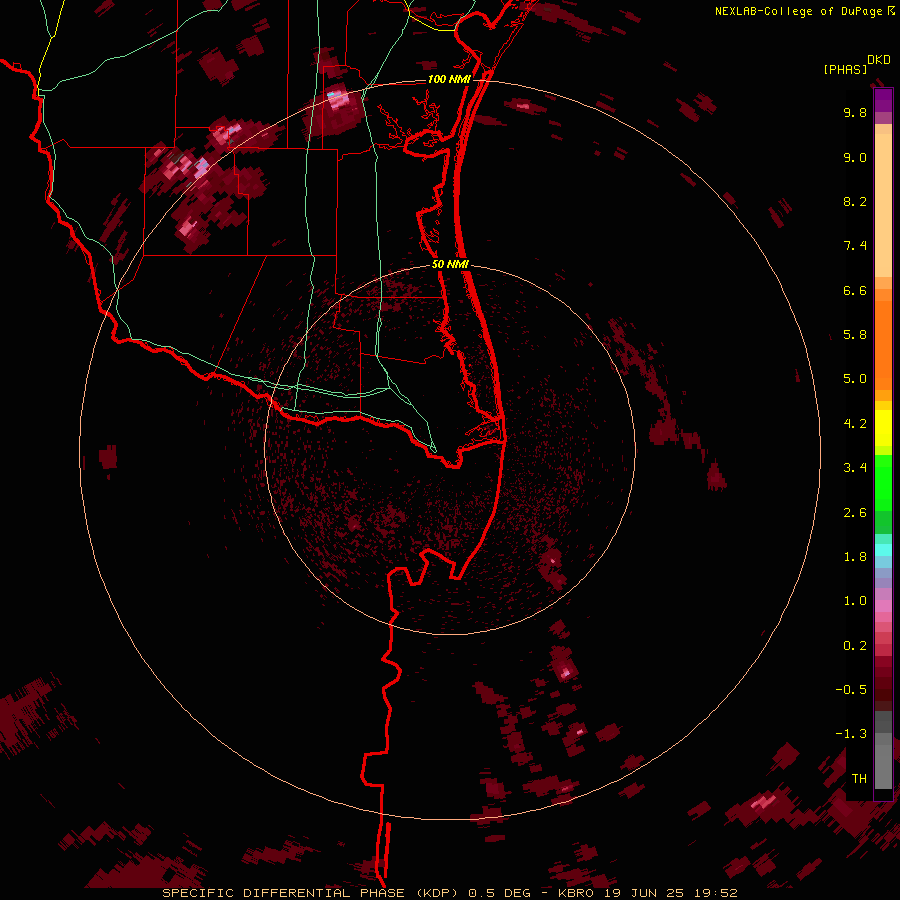Click the DKD legend heading
The height and width of the screenshot is (900, 900).
pyautogui.click(x=879, y=60)
